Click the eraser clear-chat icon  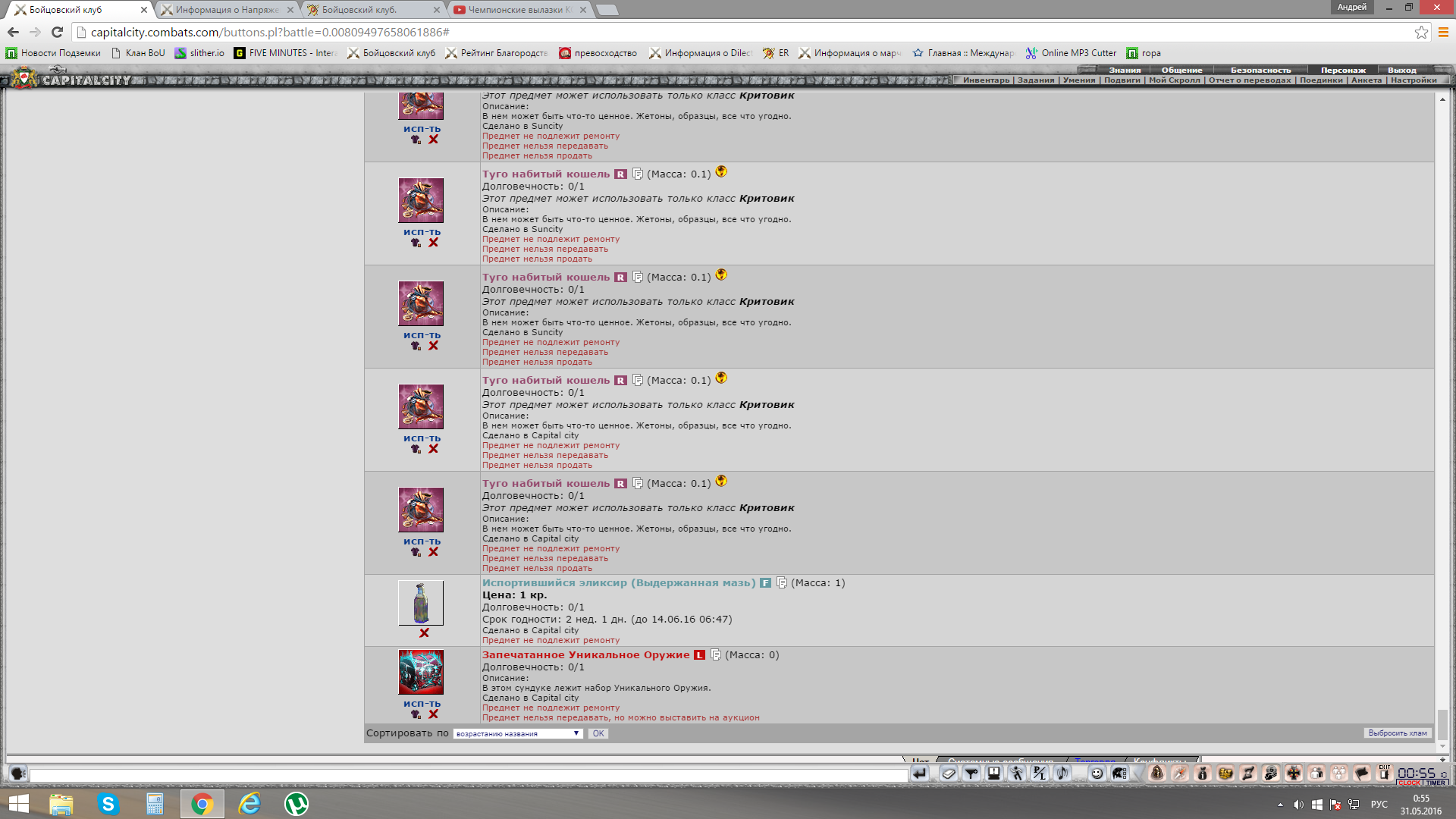tap(949, 773)
